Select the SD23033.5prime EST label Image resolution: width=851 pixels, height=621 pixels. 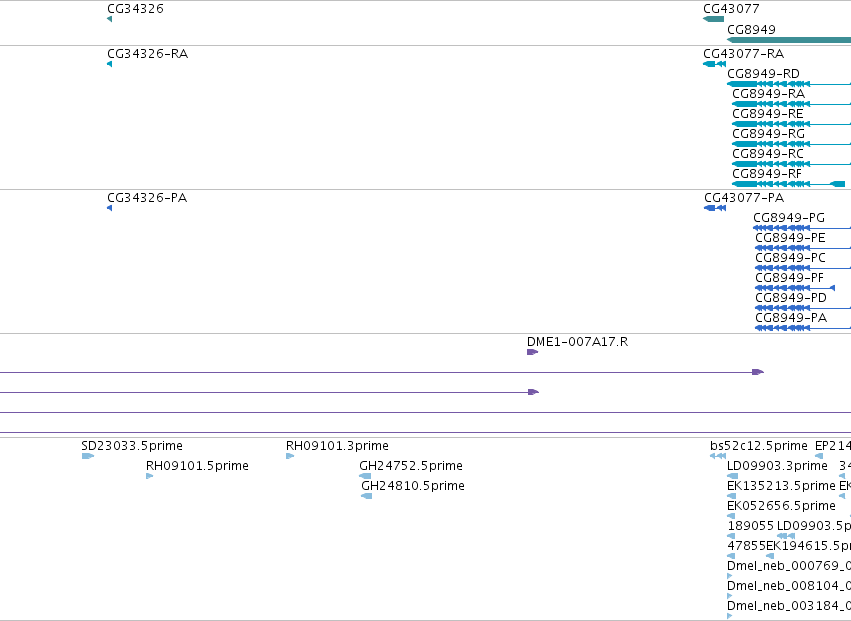(x=132, y=446)
